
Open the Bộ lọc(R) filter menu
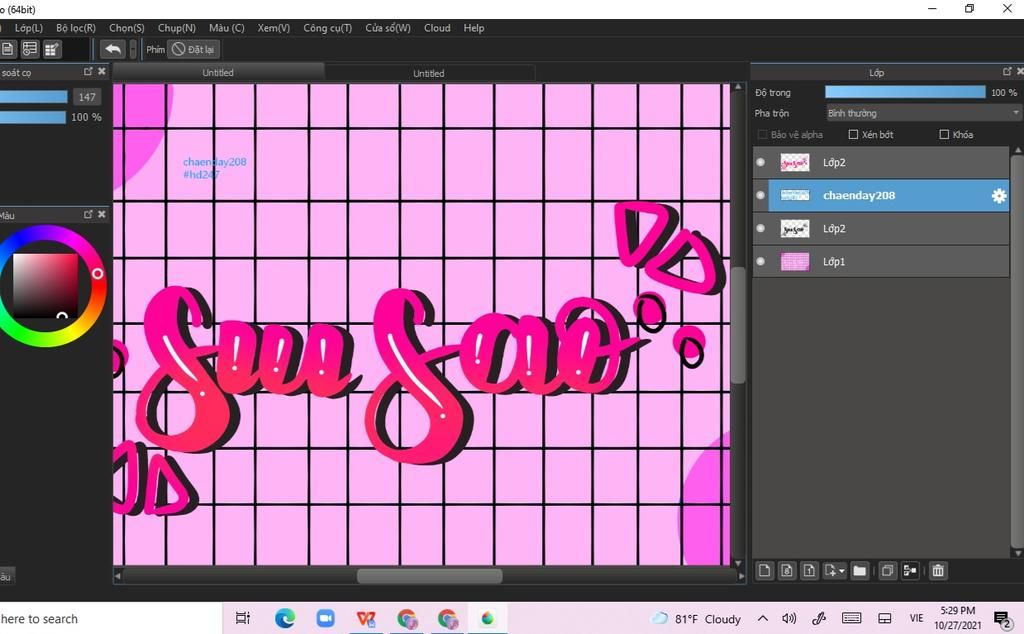[x=76, y=28]
